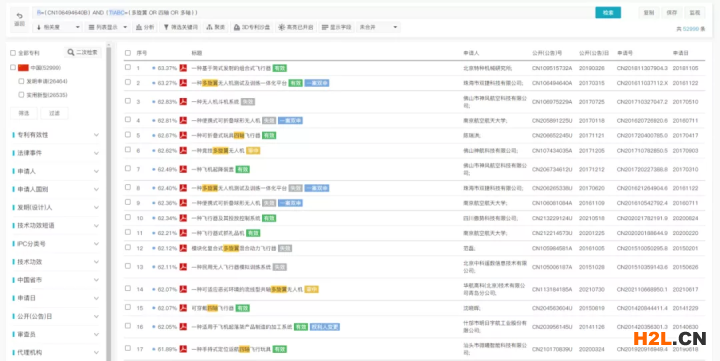This screenshot has width=720, height=361.
Task: Click the teal 检索 search button
Action: click(608, 13)
